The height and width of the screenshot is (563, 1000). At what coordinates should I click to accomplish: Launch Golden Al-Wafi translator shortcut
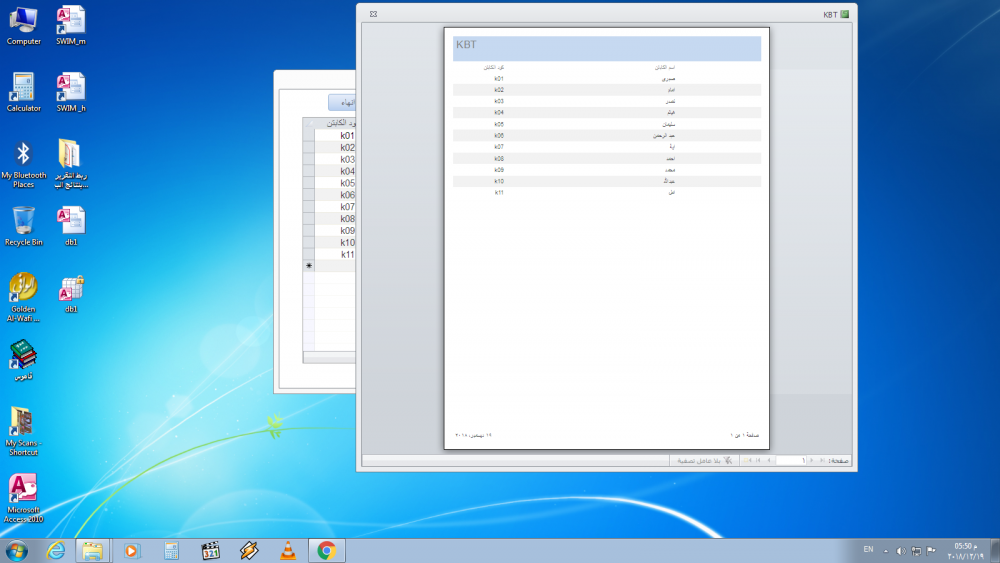click(x=24, y=298)
